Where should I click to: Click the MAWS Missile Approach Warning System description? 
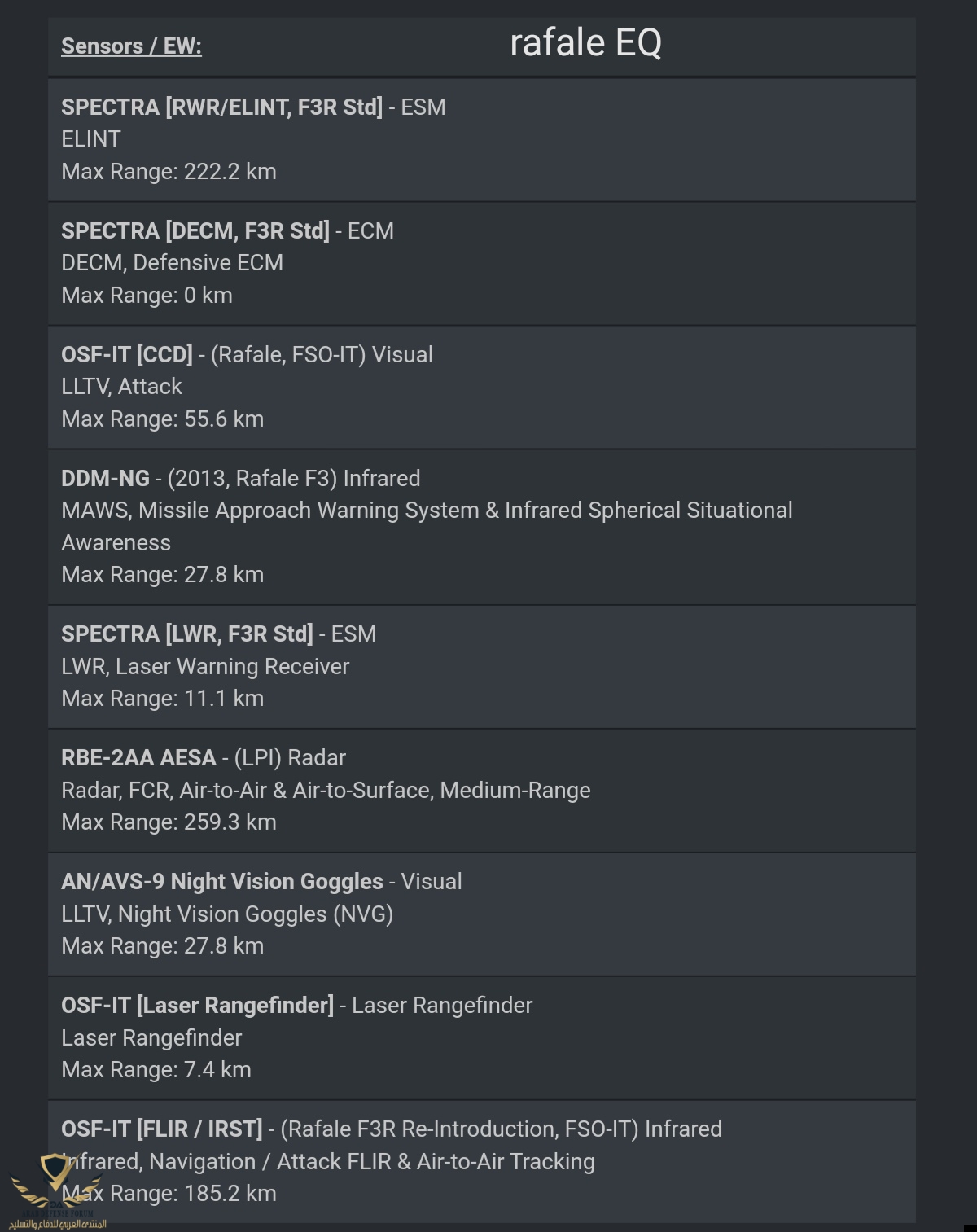pyautogui.click(x=427, y=511)
